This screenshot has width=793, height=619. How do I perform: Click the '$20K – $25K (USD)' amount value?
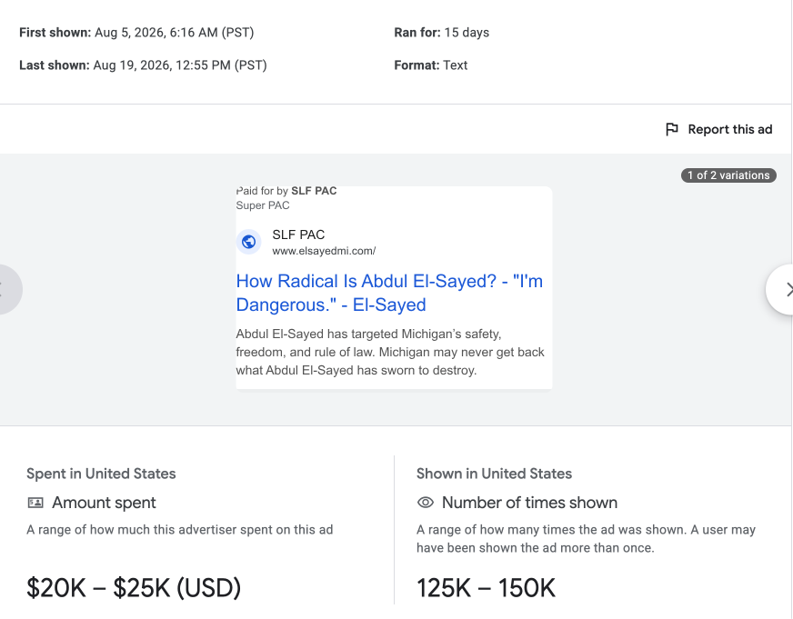click(134, 588)
